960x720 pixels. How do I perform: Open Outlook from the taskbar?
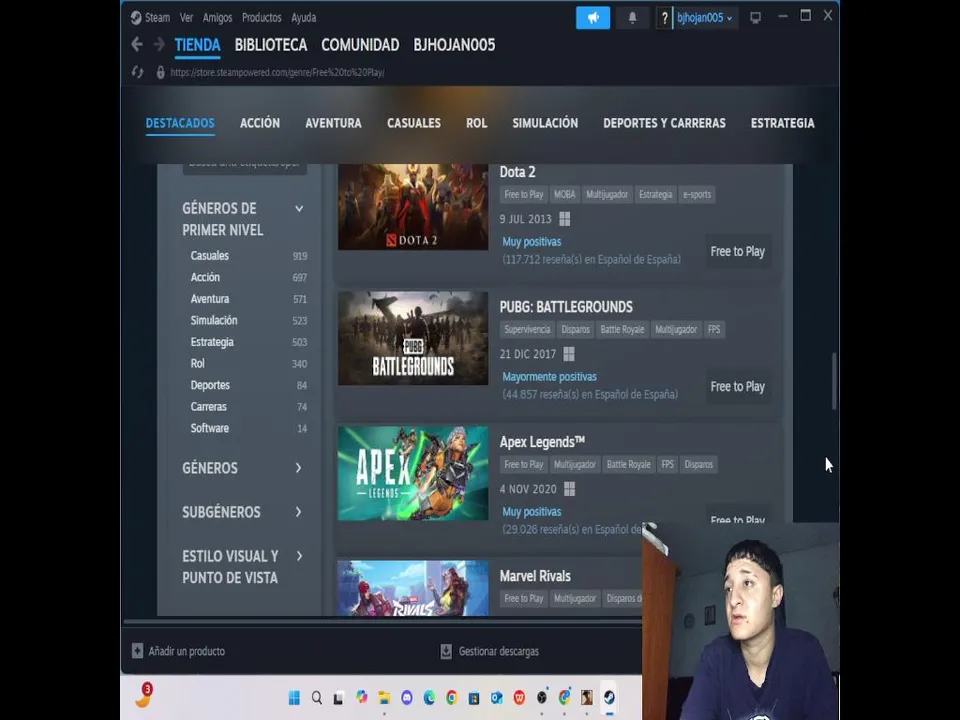pos(497,697)
